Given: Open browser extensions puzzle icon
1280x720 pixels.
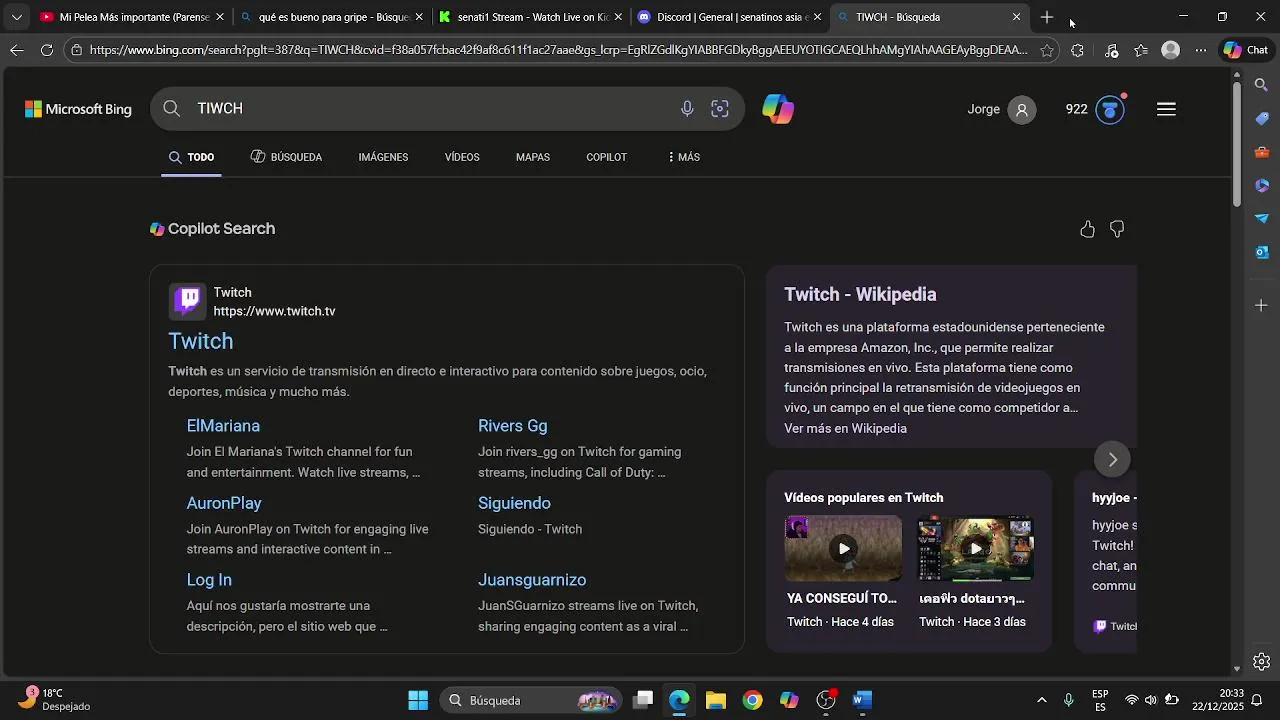Looking at the screenshot, I should (1077, 50).
